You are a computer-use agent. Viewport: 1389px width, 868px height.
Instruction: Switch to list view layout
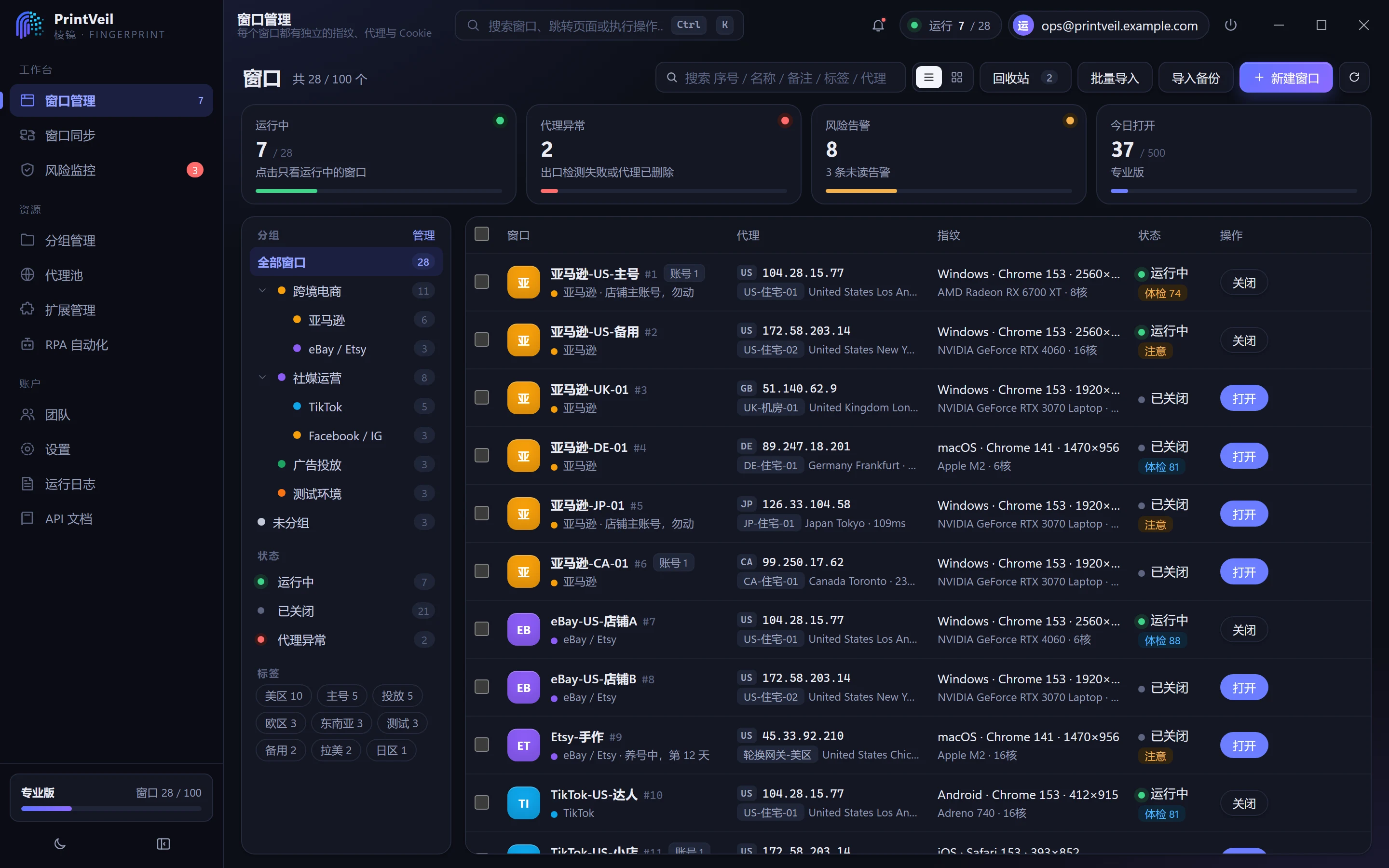point(929,78)
